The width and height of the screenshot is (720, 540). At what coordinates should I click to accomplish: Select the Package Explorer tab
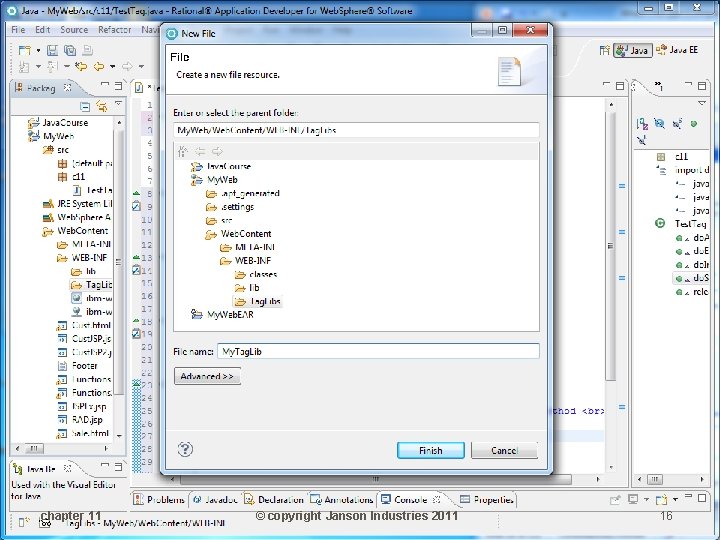click(42, 87)
